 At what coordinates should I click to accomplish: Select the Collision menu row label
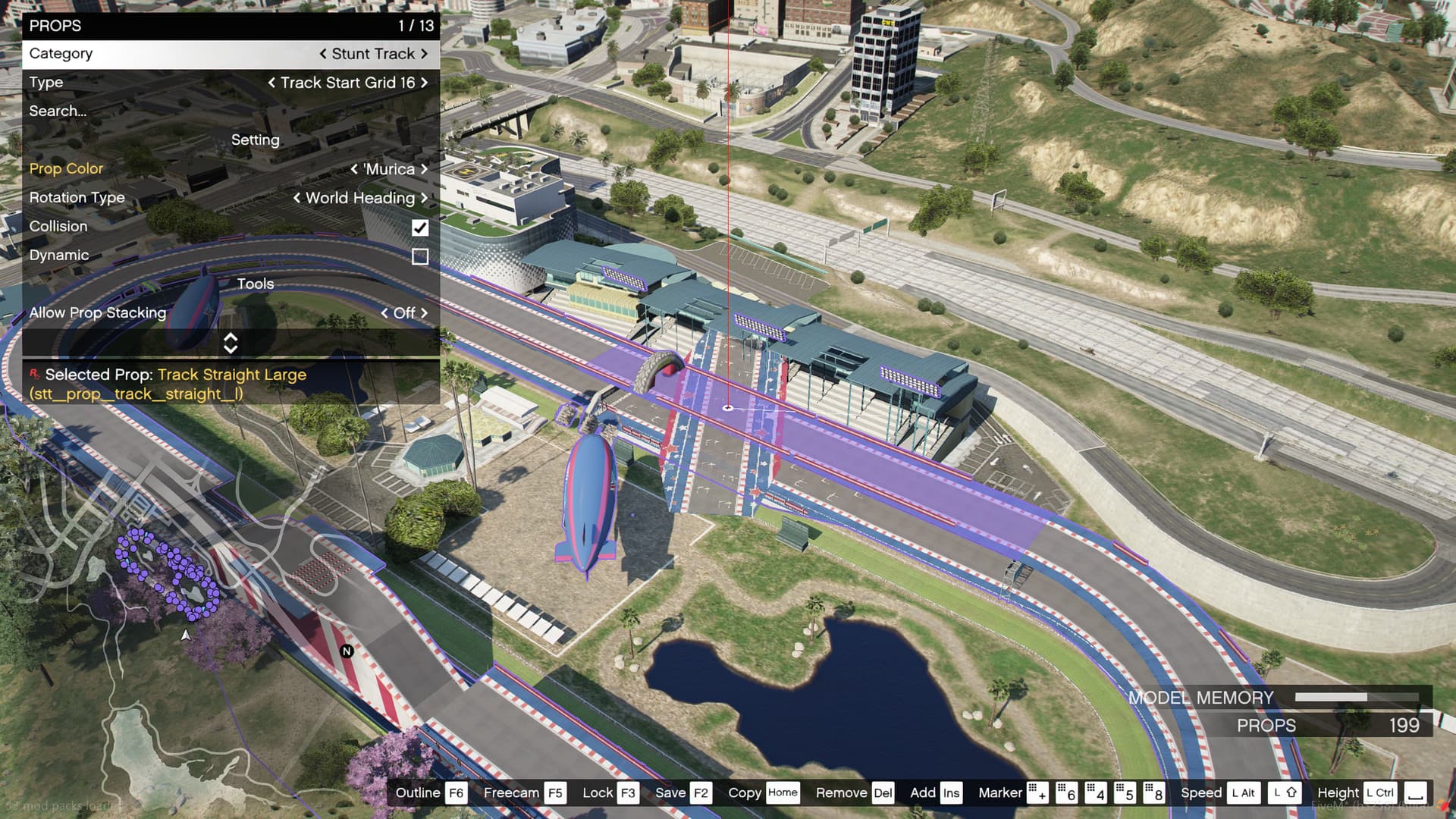(x=58, y=227)
